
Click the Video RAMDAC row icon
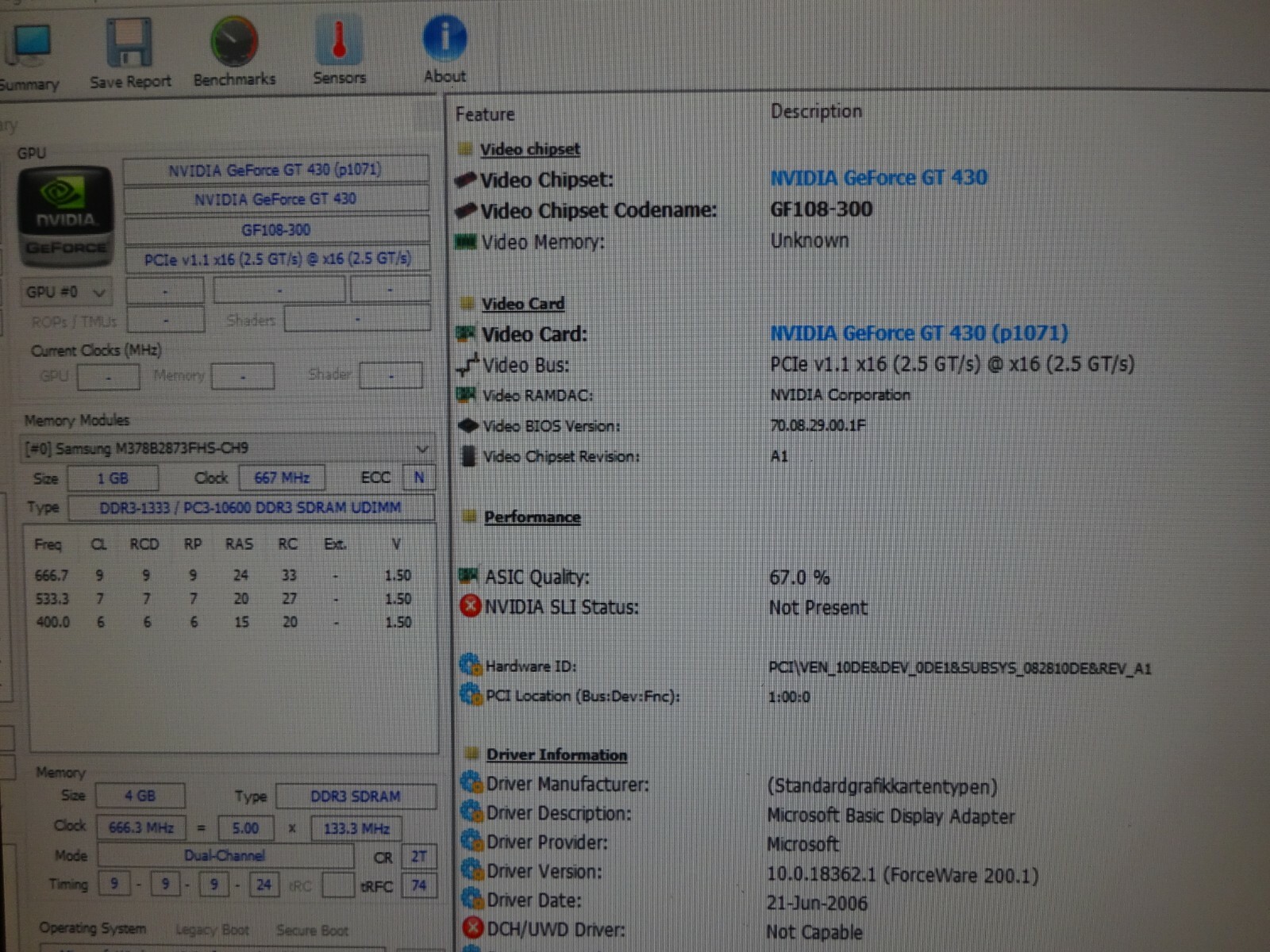468,394
